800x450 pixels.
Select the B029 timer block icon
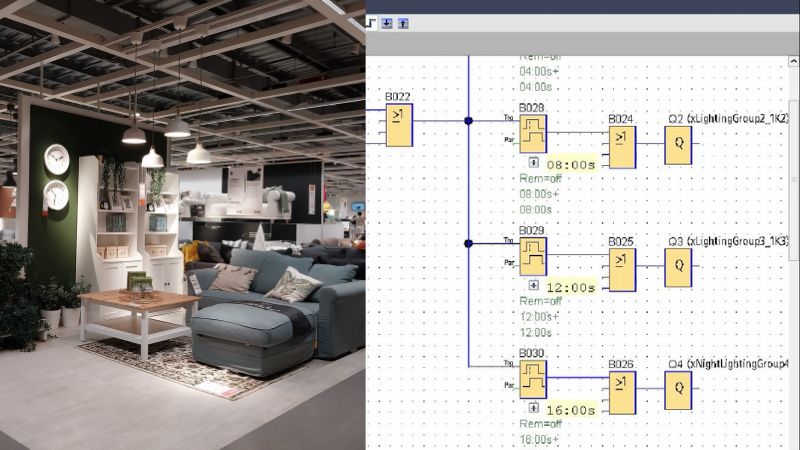[x=533, y=257]
